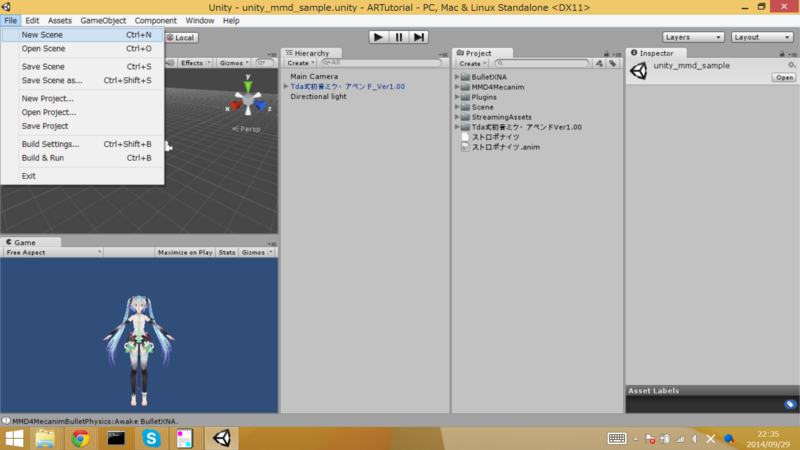Open the GameObject menu

tap(103, 20)
